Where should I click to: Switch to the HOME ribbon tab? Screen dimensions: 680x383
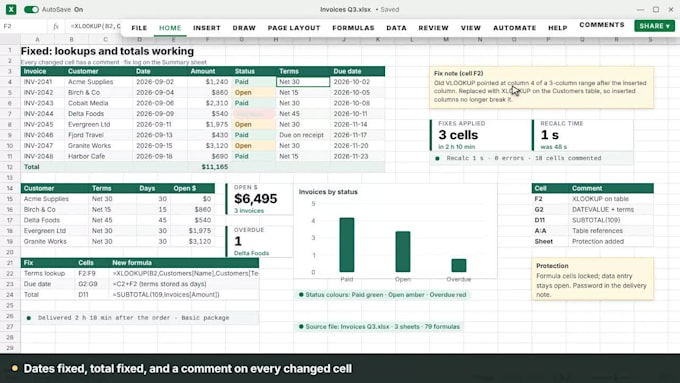[170, 28]
